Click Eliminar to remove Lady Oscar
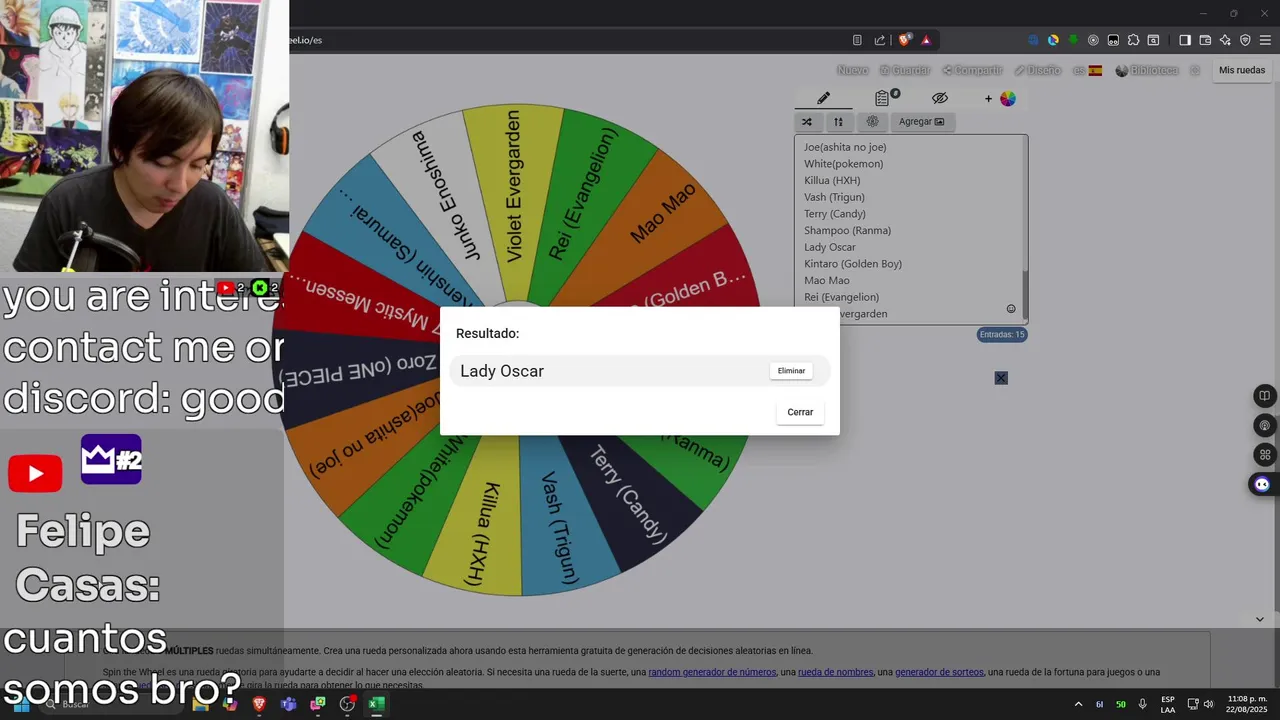 tap(791, 371)
